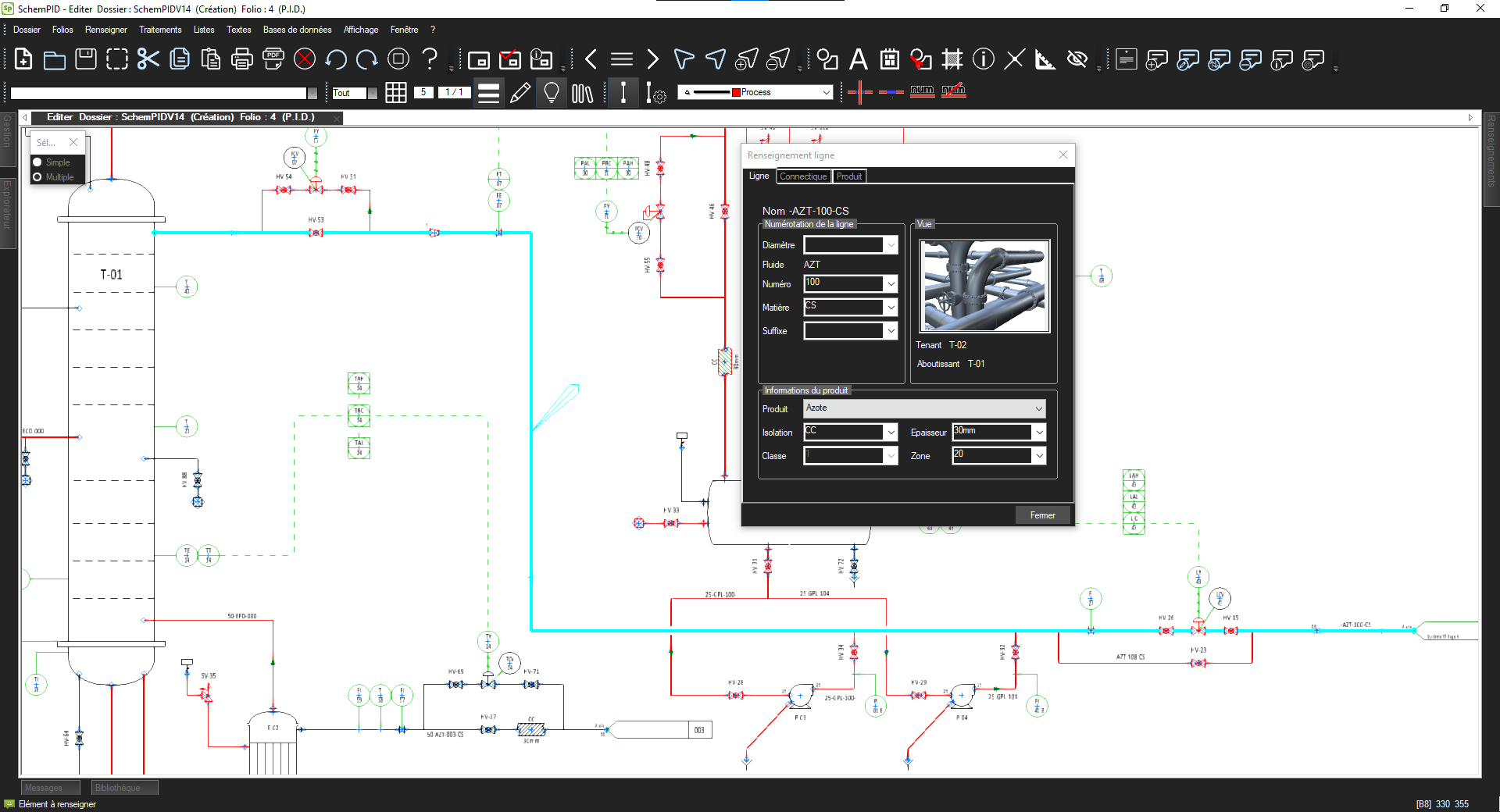Open the Affichage menu

361,30
